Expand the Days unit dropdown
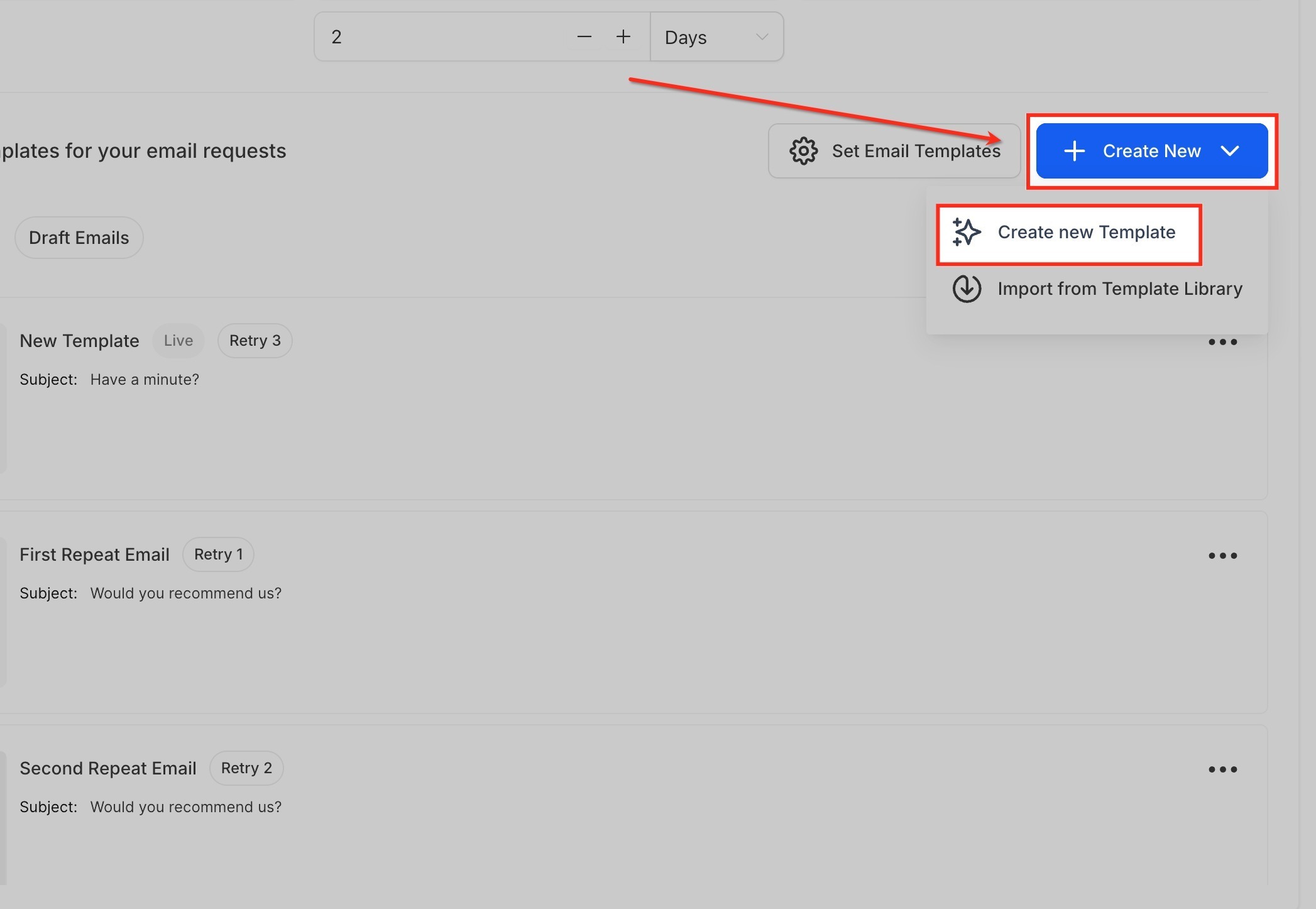 tap(716, 37)
